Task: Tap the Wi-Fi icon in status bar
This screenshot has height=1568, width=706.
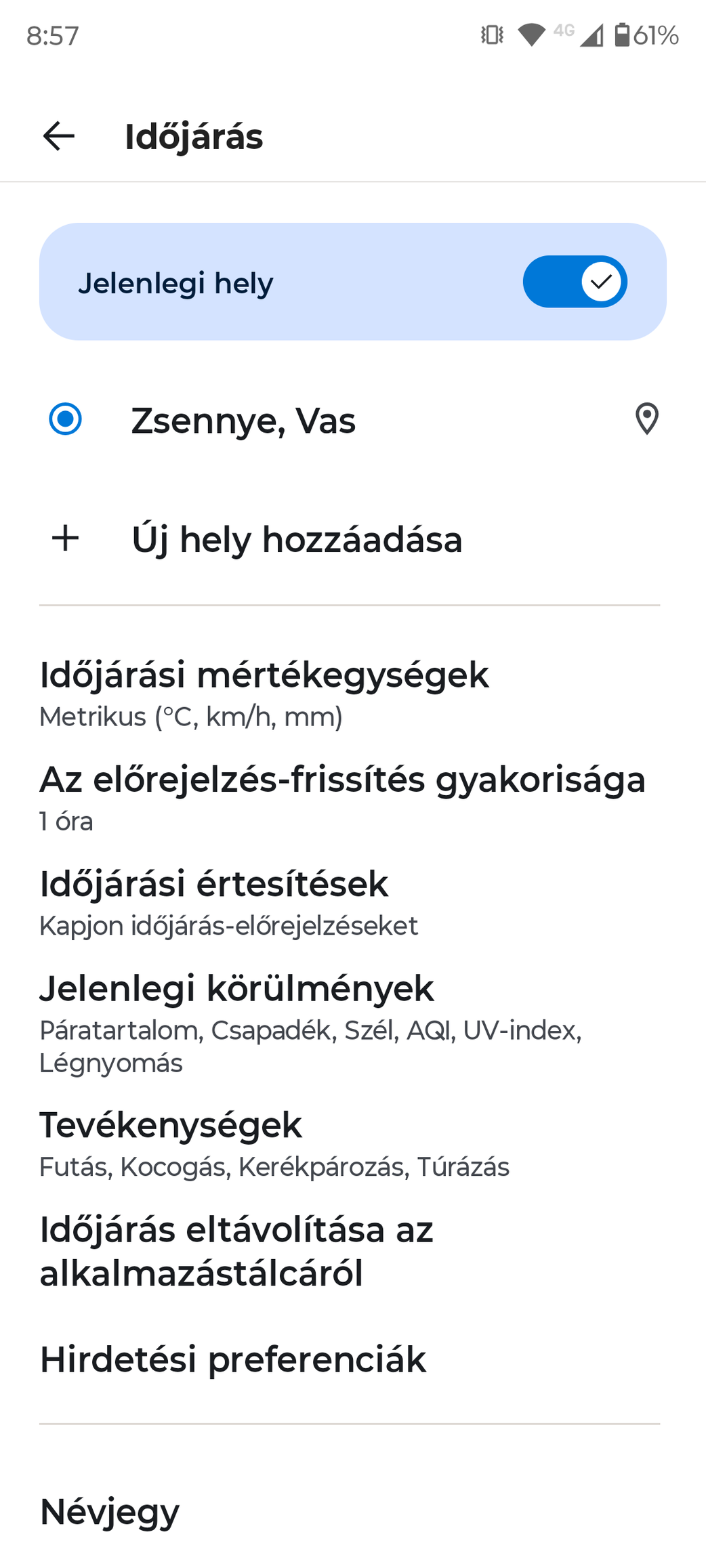Action: click(532, 35)
